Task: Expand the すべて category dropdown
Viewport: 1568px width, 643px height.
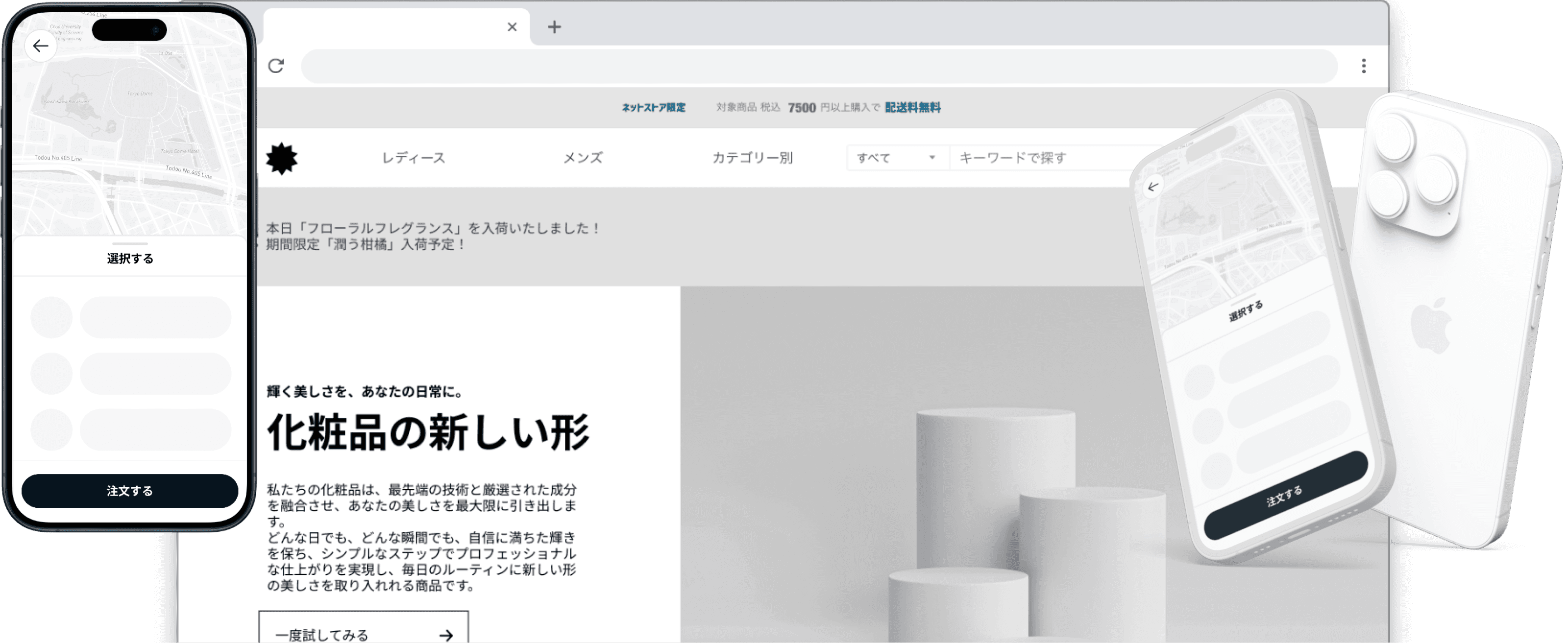Action: pos(897,158)
